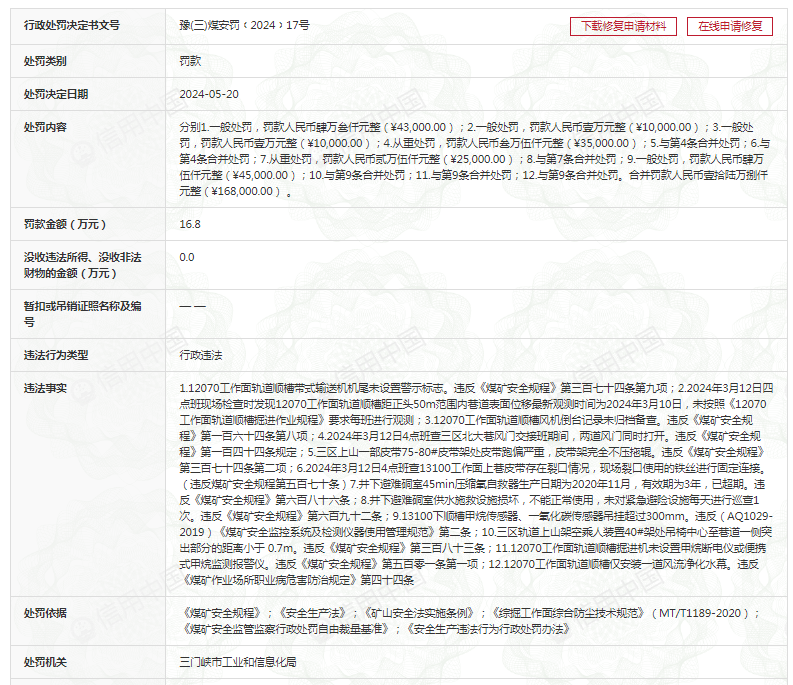Click the 处罚决定日期 row label
Image resolution: width=793 pixels, height=685 pixels.
[56, 94]
